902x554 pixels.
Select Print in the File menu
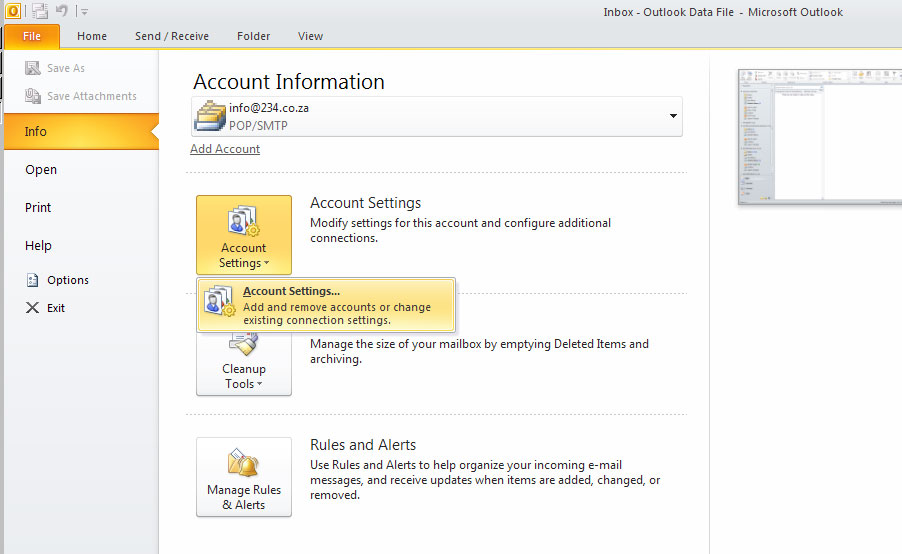tap(38, 208)
